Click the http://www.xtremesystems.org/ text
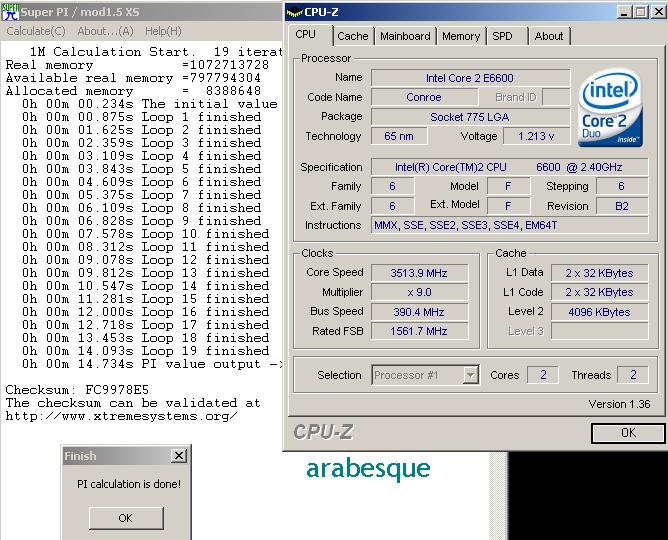This screenshot has height=540, width=668. click(121, 416)
